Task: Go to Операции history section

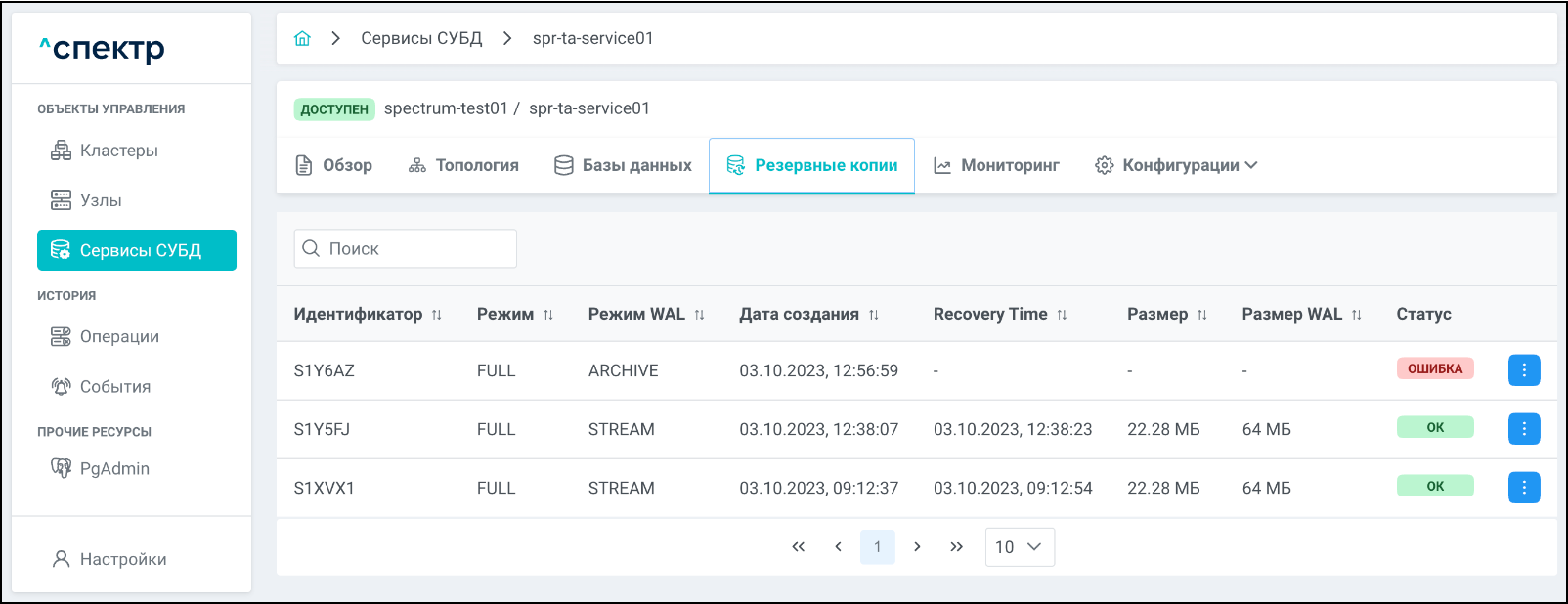Action: click(x=119, y=337)
